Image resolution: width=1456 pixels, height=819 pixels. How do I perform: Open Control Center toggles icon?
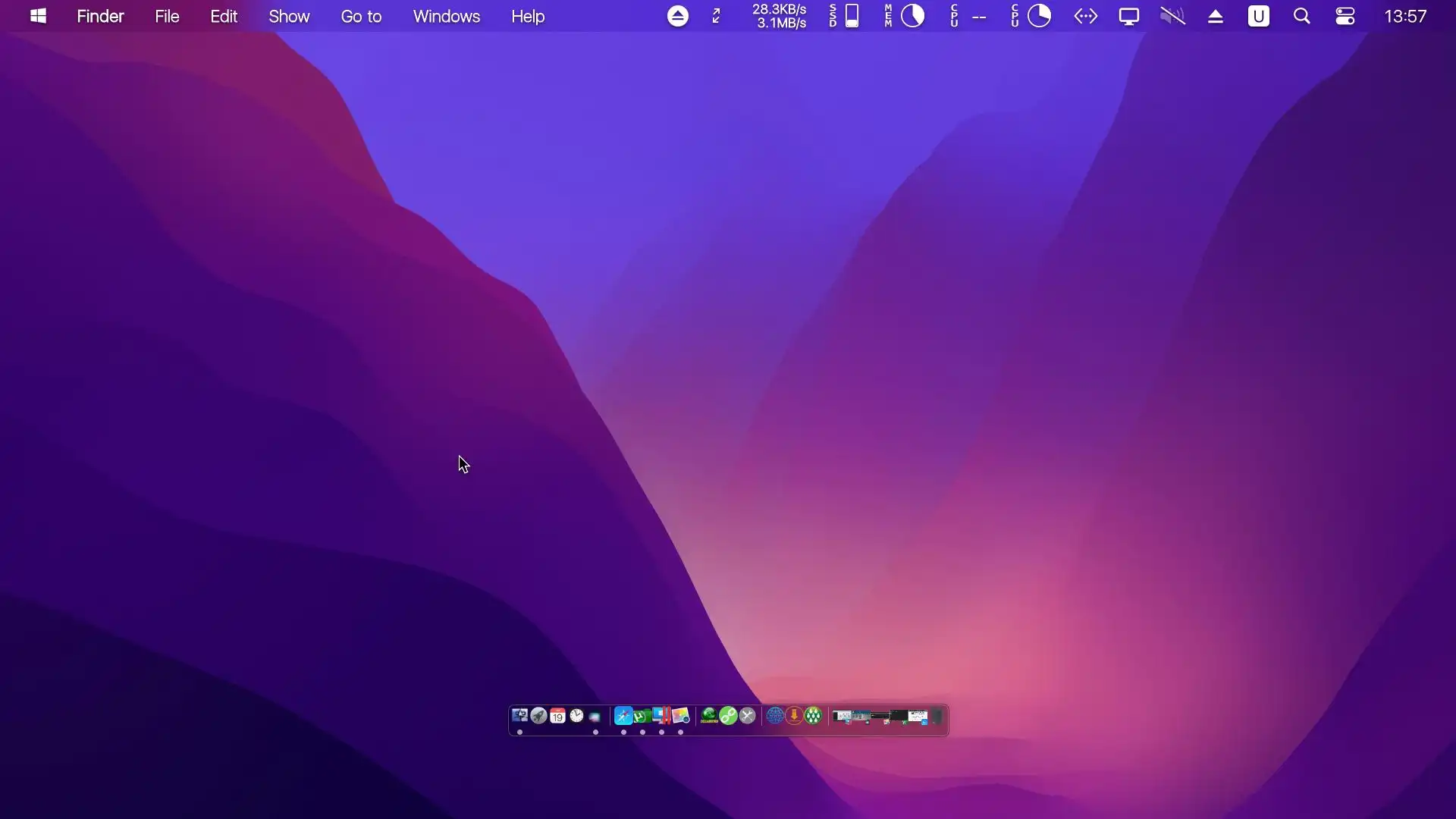1345,16
